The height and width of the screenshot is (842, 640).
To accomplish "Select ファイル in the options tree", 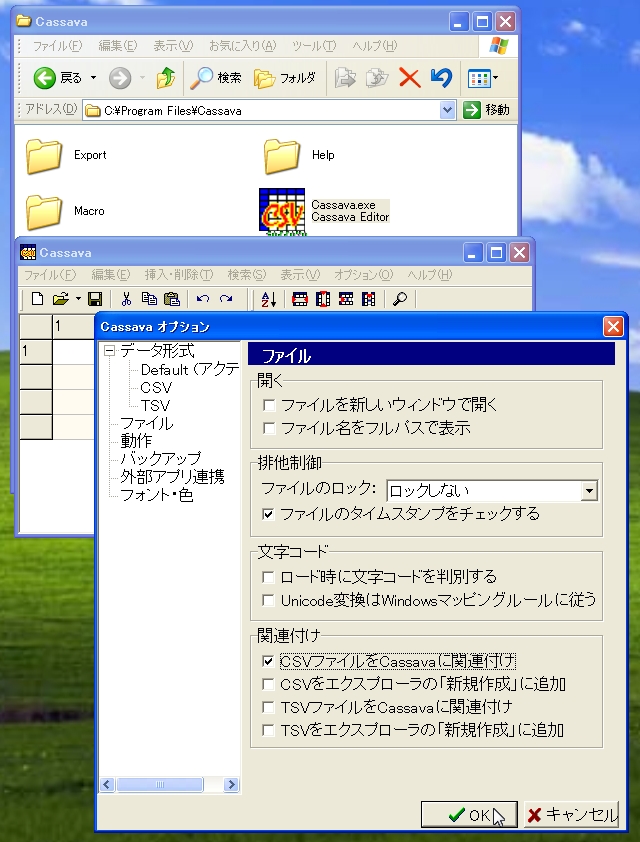I will 147,424.
